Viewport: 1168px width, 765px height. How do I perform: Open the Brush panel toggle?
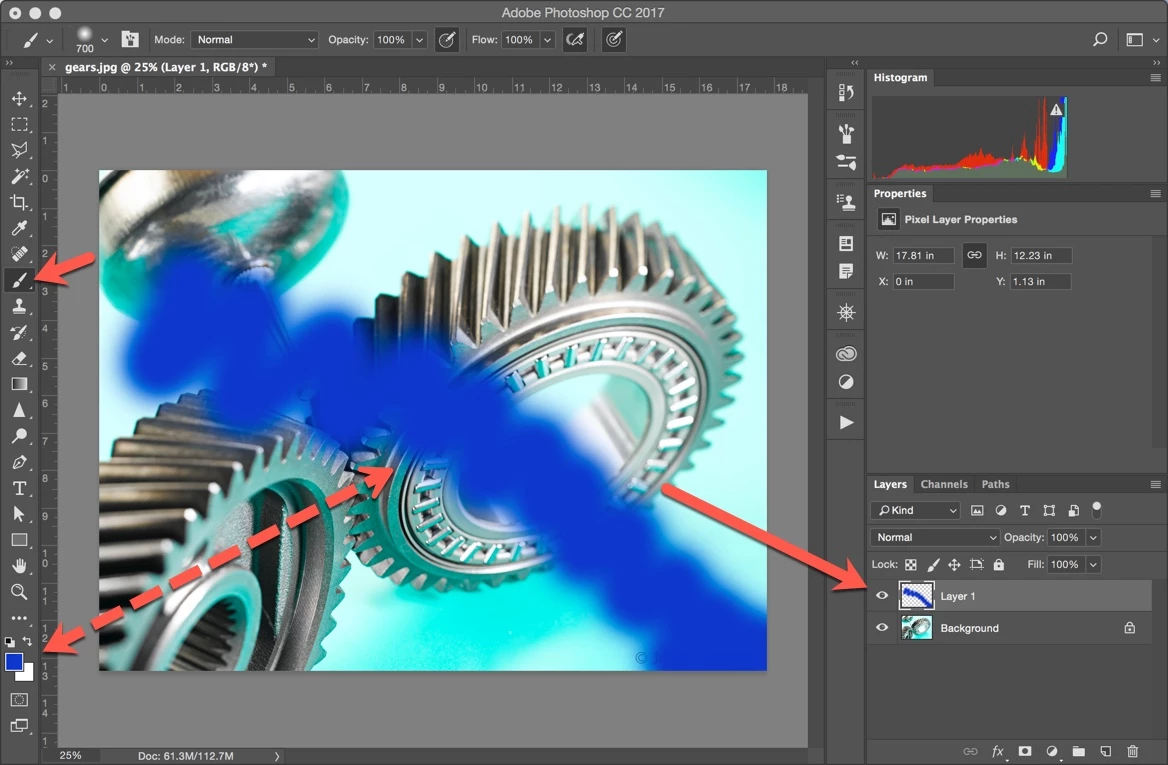pyautogui.click(x=130, y=39)
